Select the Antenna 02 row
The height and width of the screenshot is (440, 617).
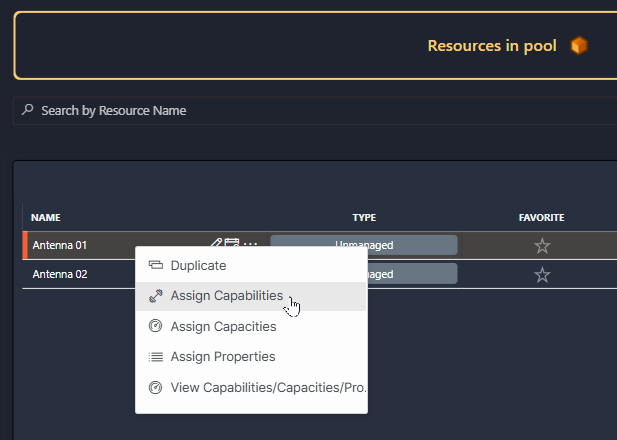point(70,274)
